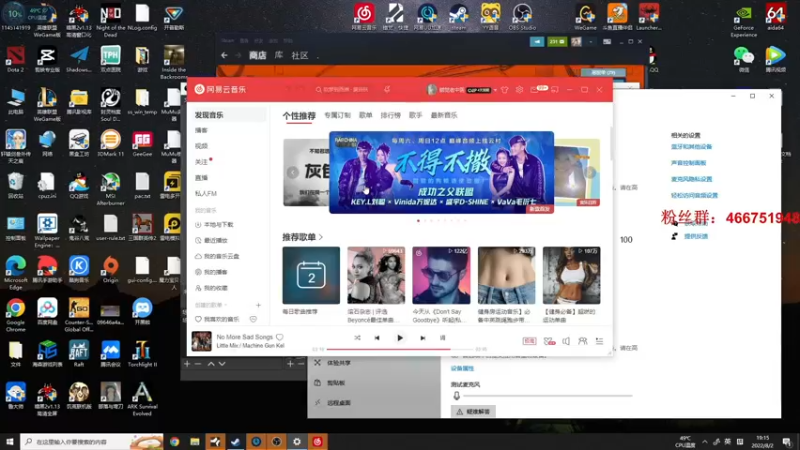Open the messages mail icon in title bar
Image resolution: width=800 pixels, height=450 pixels.
pyautogui.click(x=534, y=90)
